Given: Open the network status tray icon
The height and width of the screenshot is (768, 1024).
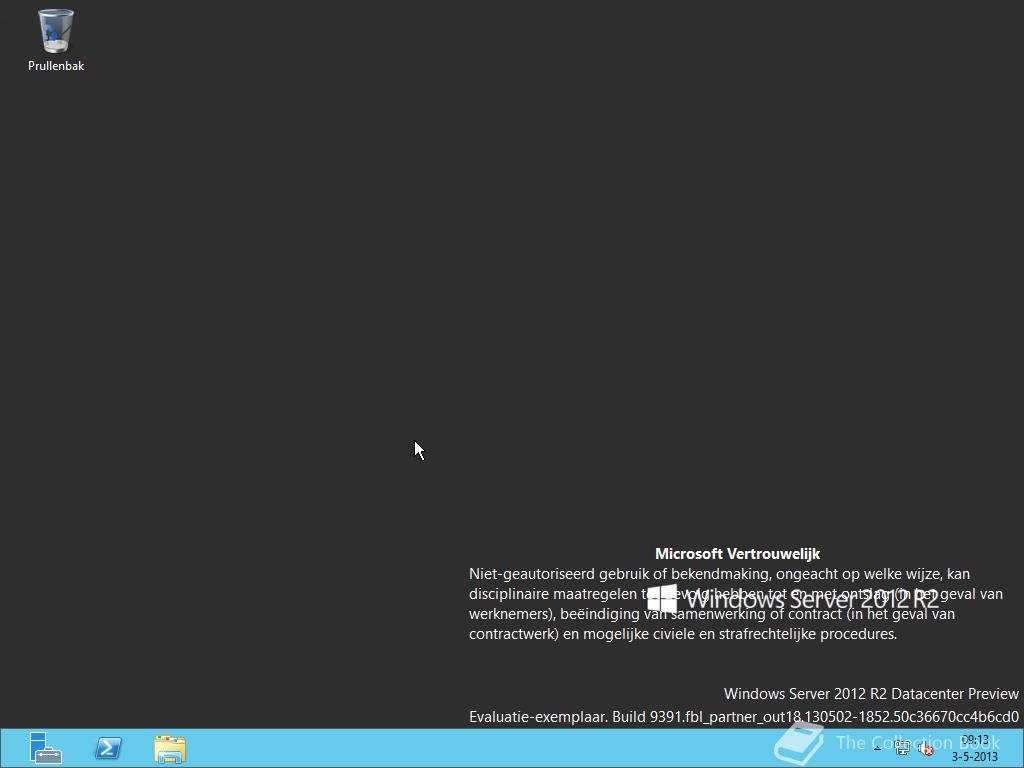Looking at the screenshot, I should point(902,749).
